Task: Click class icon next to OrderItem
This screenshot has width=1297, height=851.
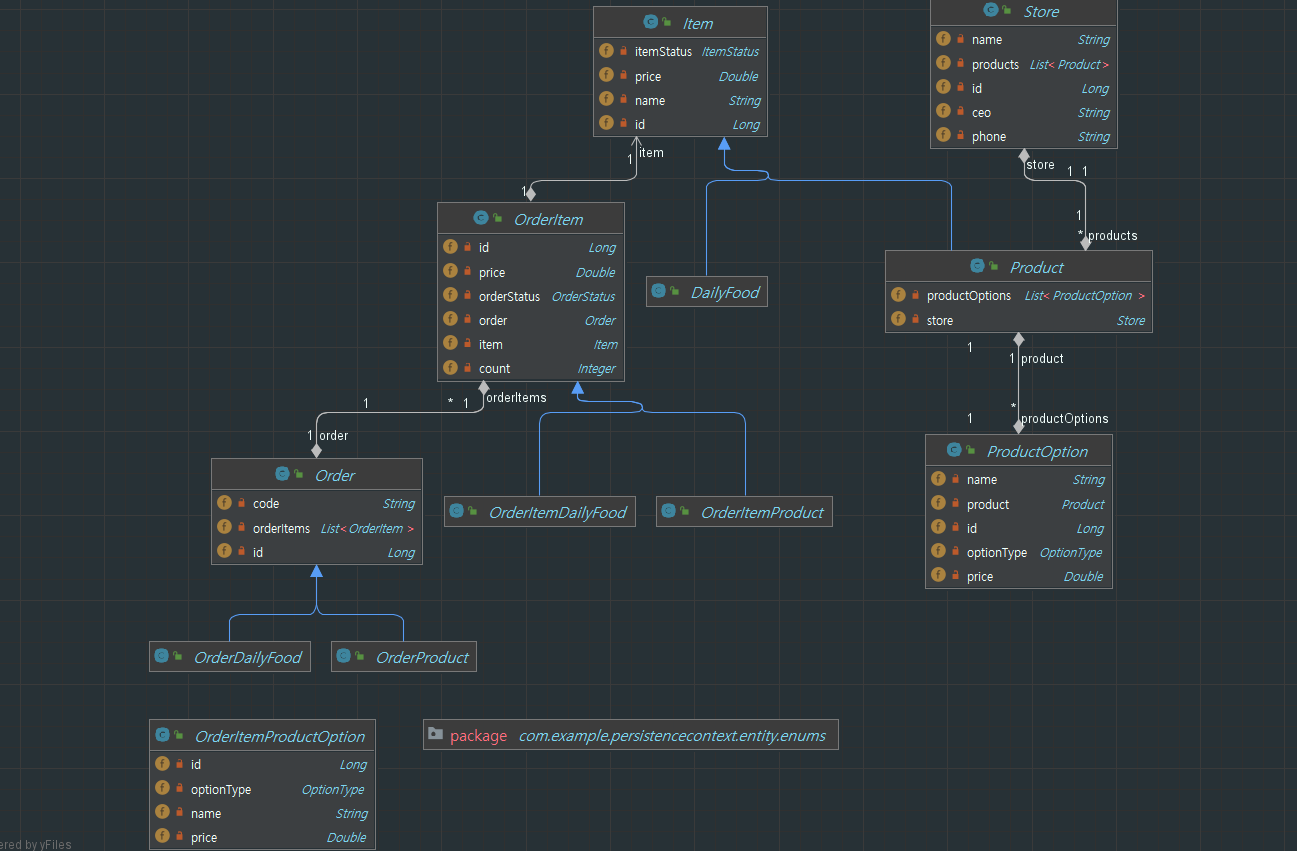Action: 481,218
